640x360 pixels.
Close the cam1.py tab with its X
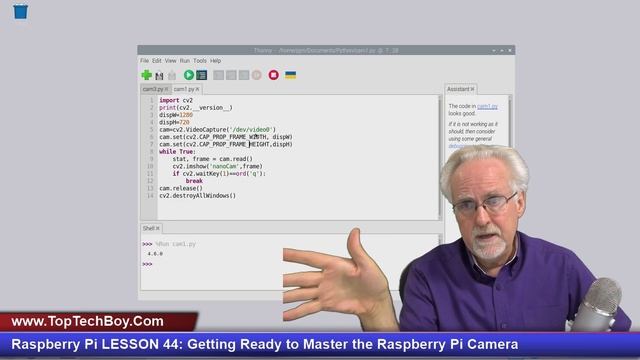coord(198,89)
